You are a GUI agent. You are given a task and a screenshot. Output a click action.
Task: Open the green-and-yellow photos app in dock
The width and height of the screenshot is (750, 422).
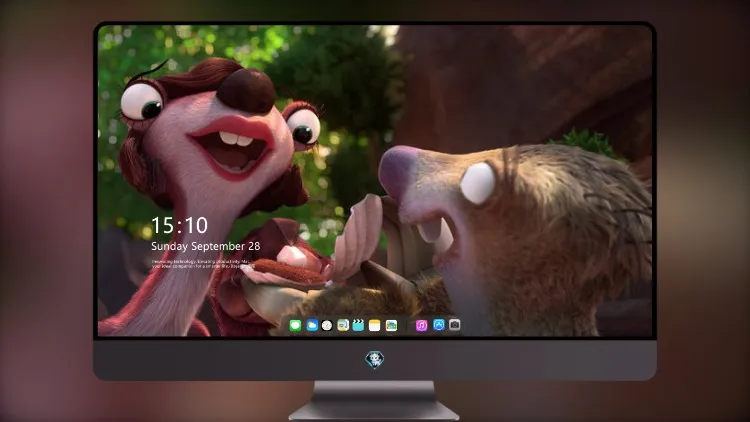click(x=391, y=326)
